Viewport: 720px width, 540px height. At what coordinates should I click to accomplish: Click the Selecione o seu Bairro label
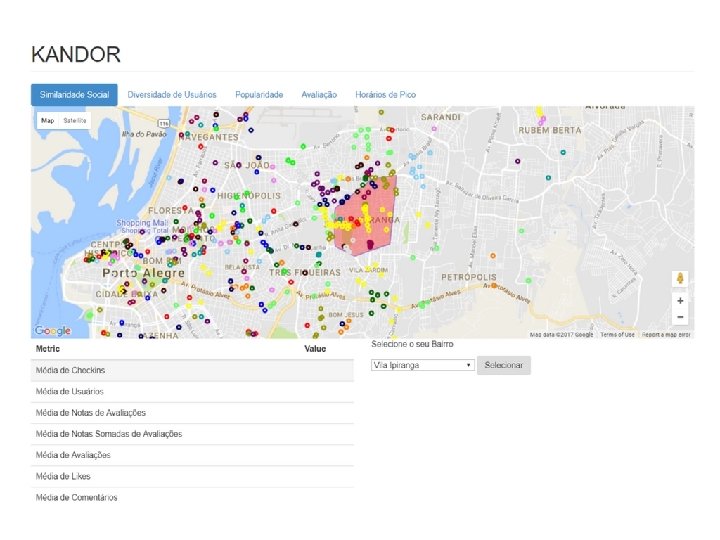412,344
